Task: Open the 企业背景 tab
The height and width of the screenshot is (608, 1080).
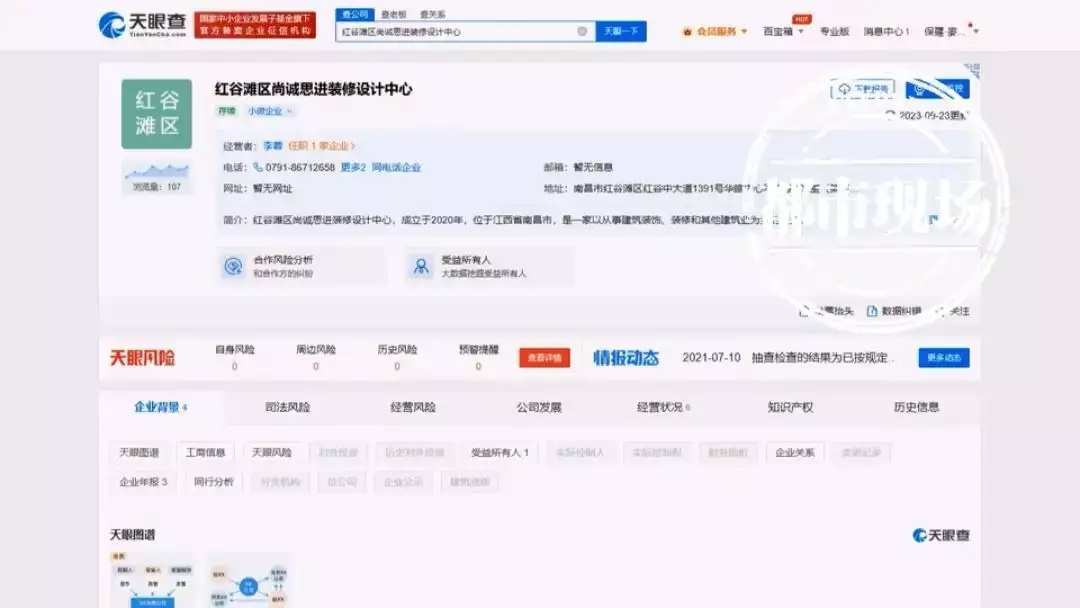Action: (160, 407)
